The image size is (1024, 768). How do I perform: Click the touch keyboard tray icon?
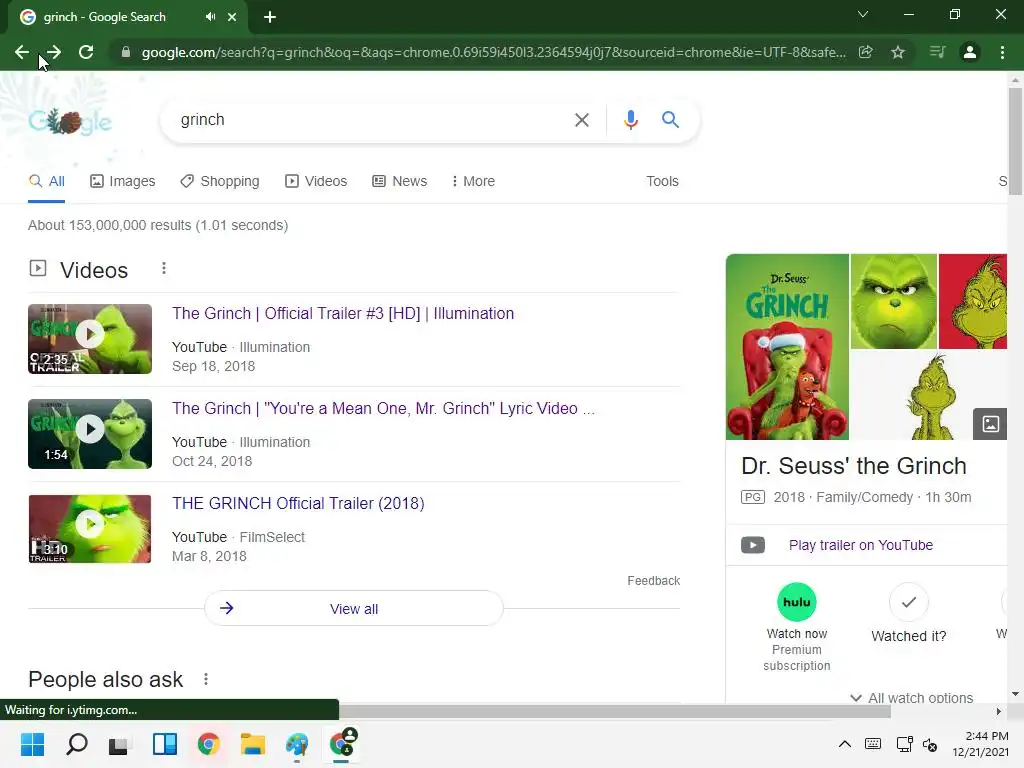(872, 744)
